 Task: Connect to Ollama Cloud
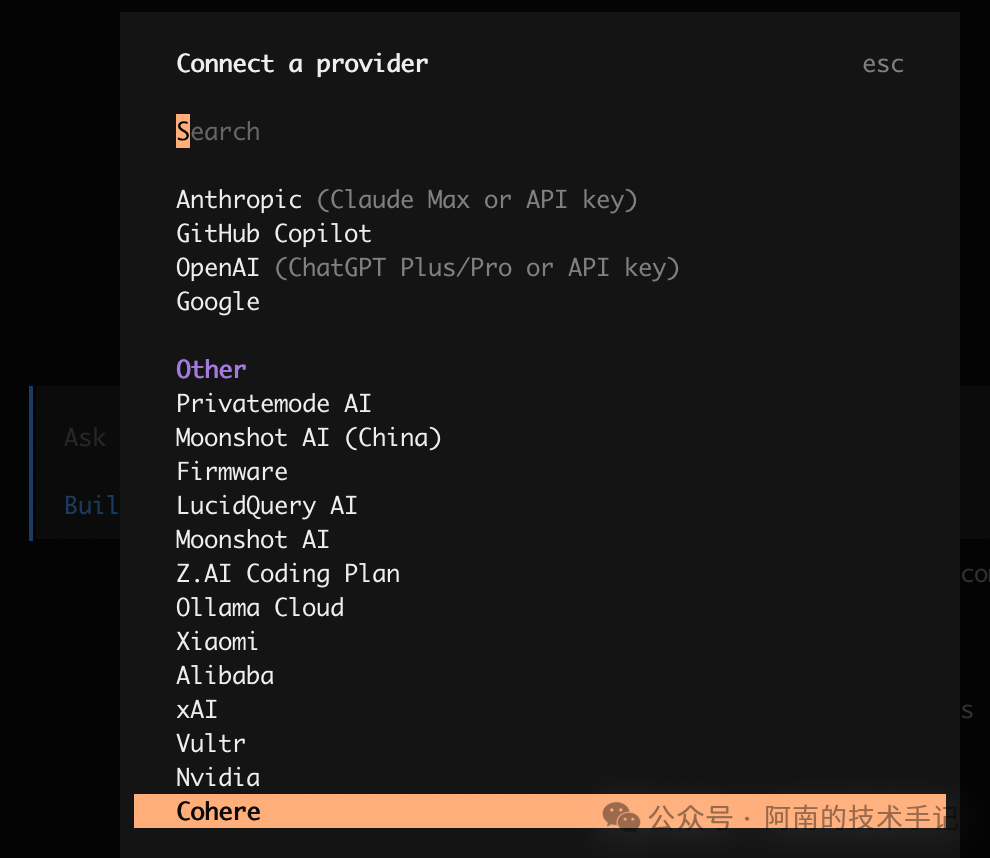[x=259, y=607]
